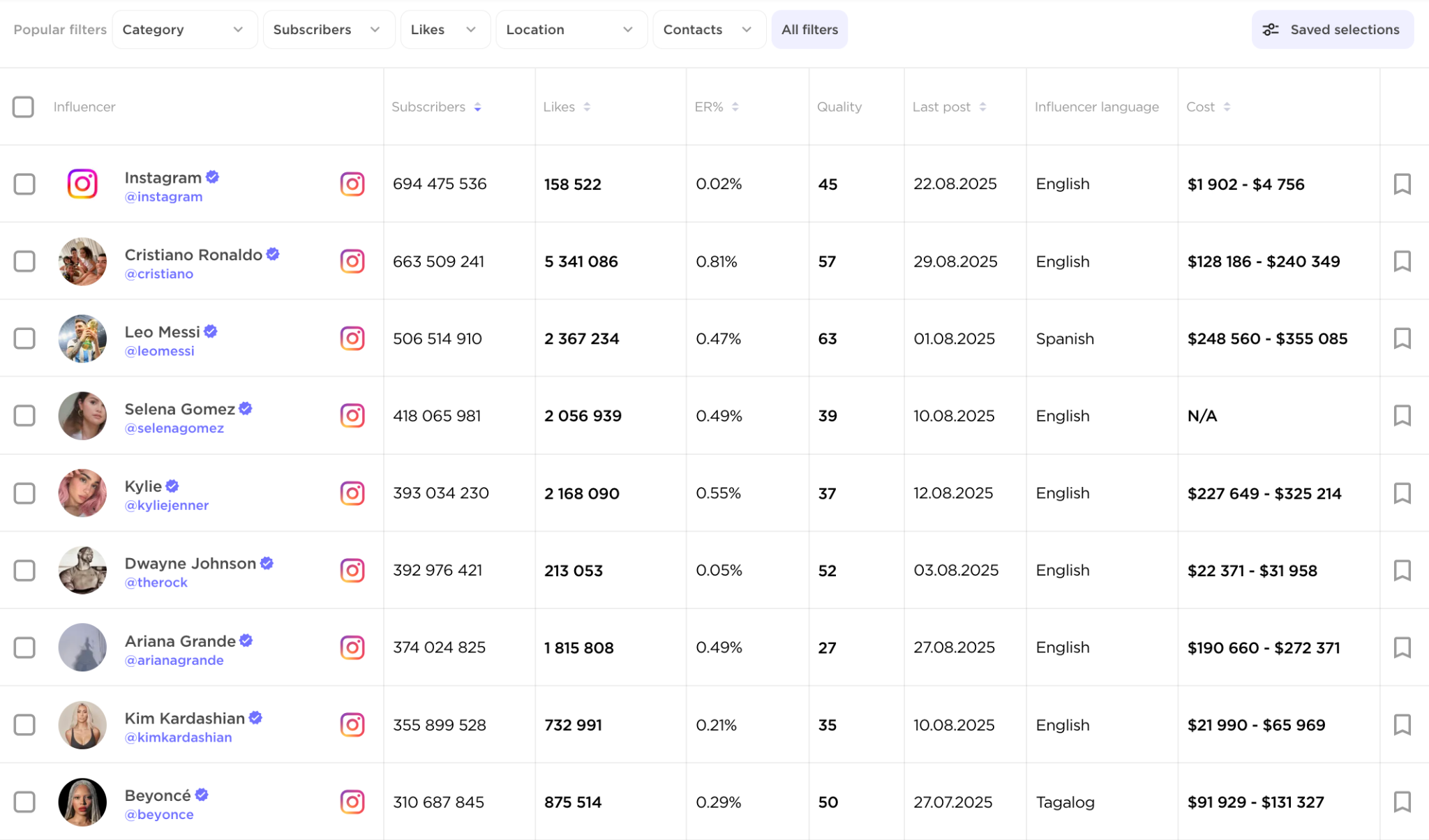1429x840 pixels.
Task: Tick the select-all checkbox in the header
Action: [x=23, y=107]
